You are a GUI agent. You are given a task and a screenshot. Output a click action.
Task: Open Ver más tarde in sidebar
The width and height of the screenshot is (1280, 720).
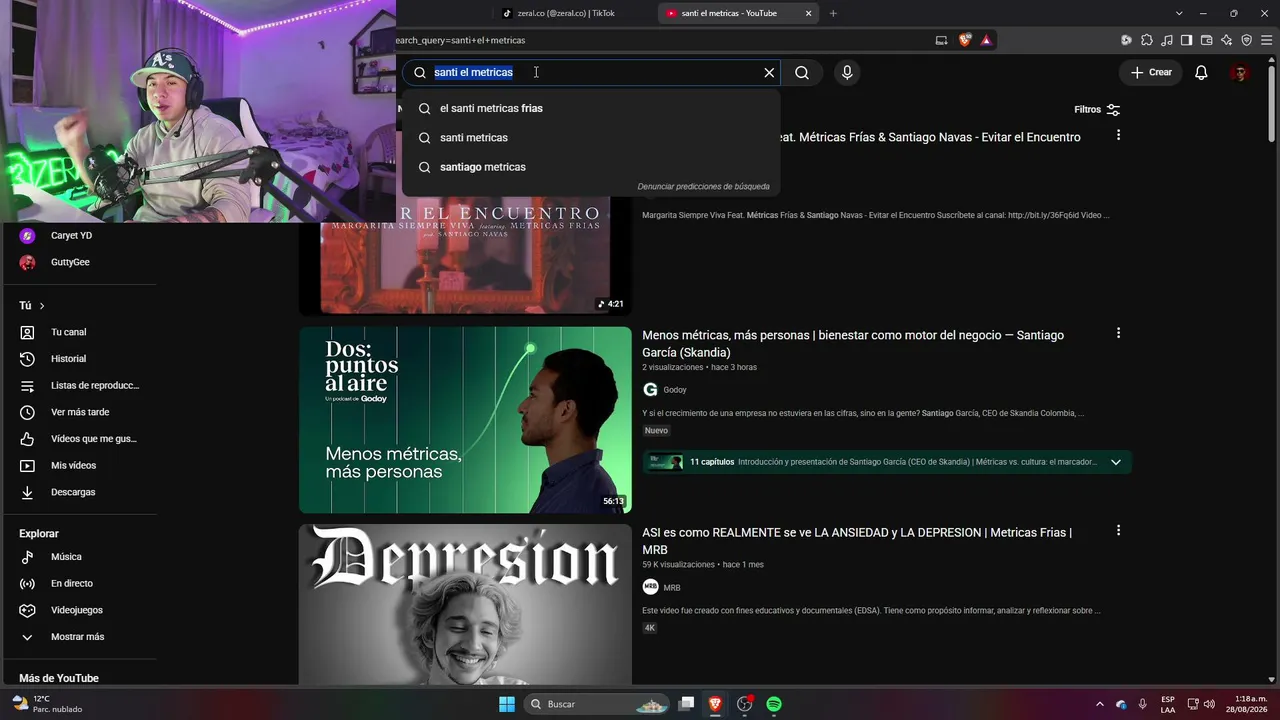[x=80, y=412]
